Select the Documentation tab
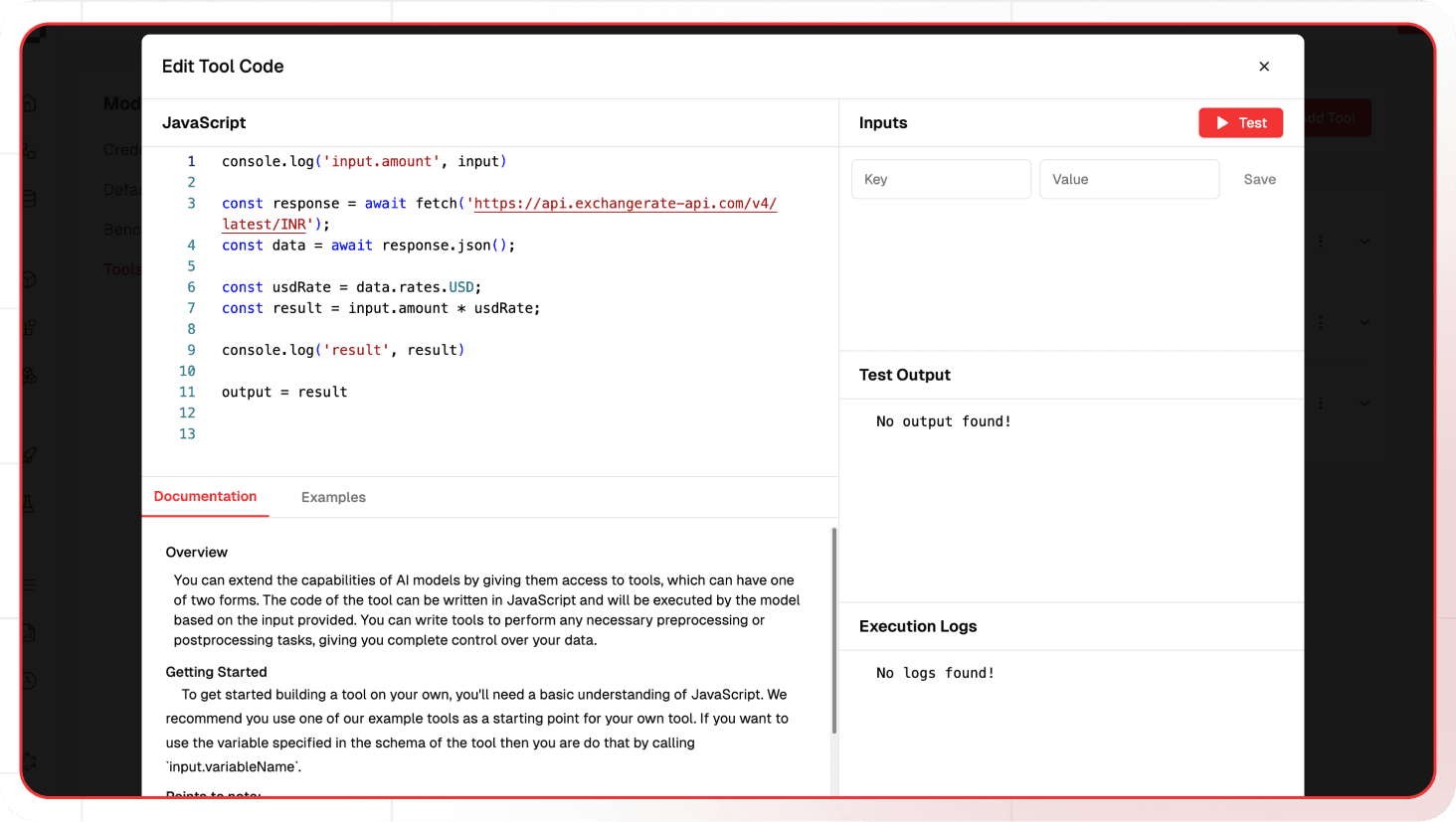 click(x=205, y=496)
